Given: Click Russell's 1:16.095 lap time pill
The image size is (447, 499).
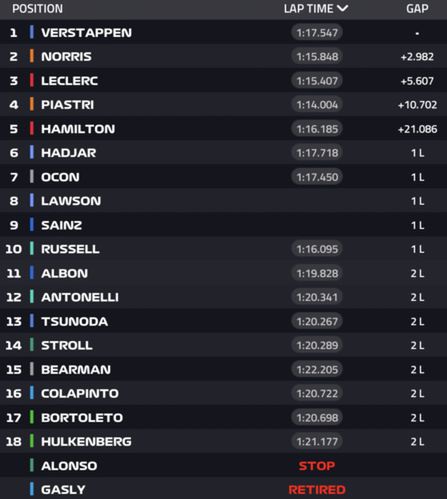Looking at the screenshot, I should 317,249.
